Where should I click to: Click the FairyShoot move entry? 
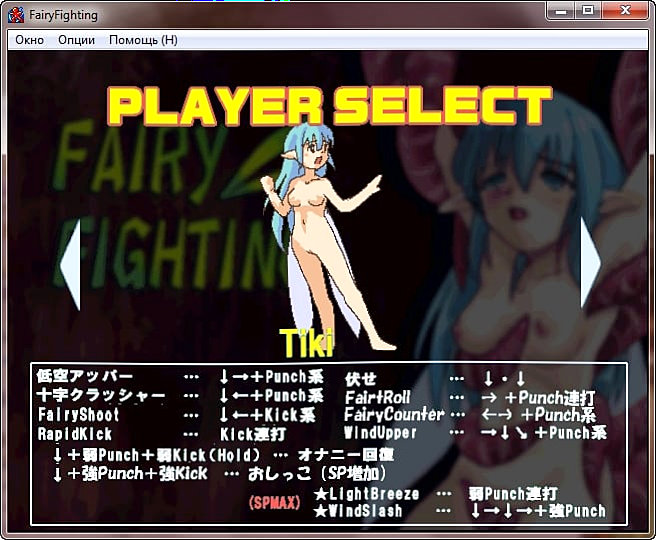79,415
